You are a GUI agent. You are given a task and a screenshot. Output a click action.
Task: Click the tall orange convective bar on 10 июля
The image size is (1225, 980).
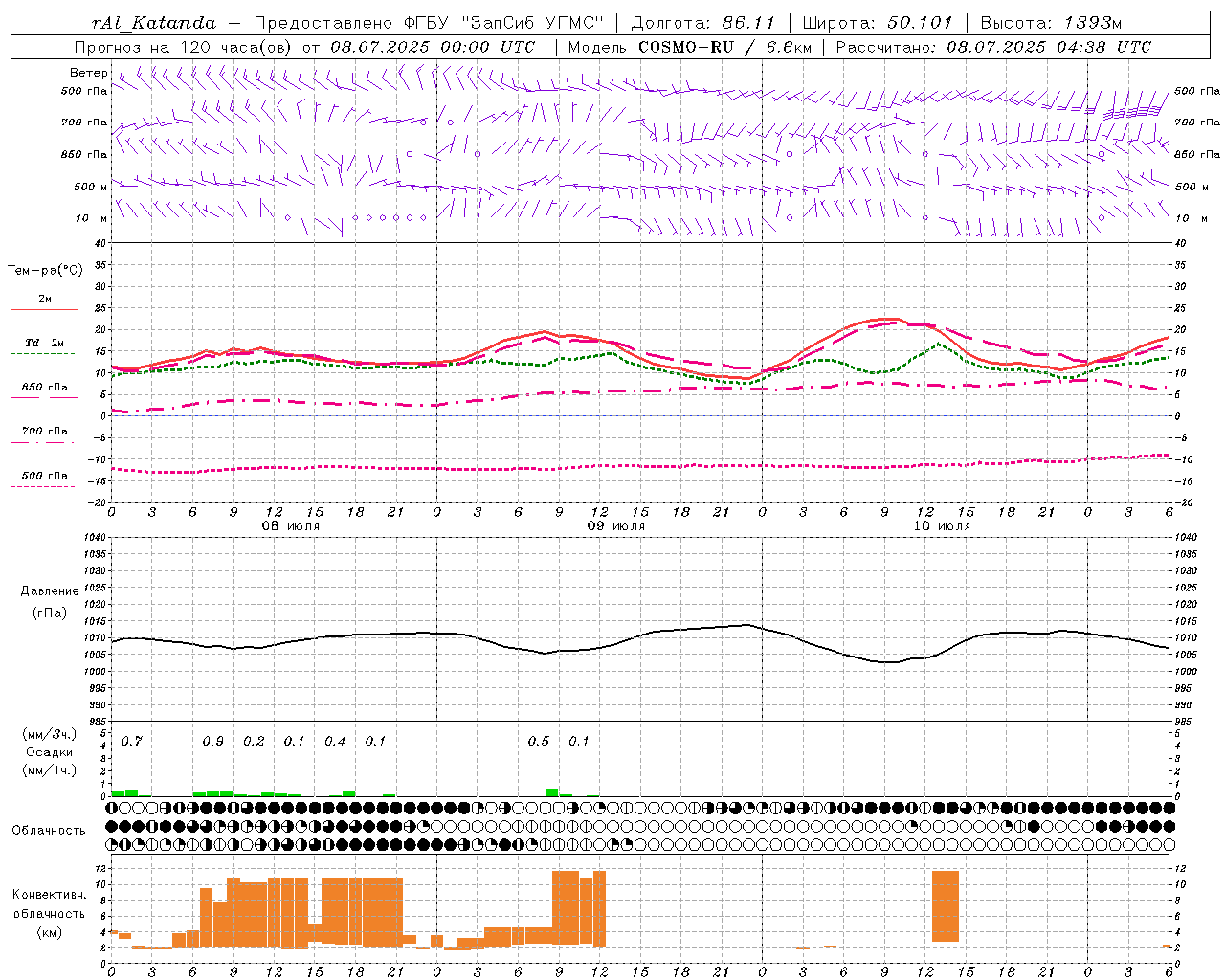tap(946, 906)
